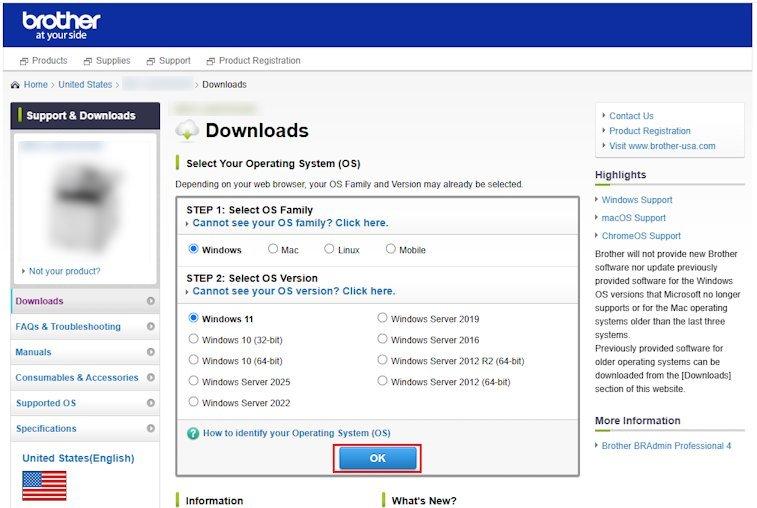Open macOS Support highlight link

633,218
